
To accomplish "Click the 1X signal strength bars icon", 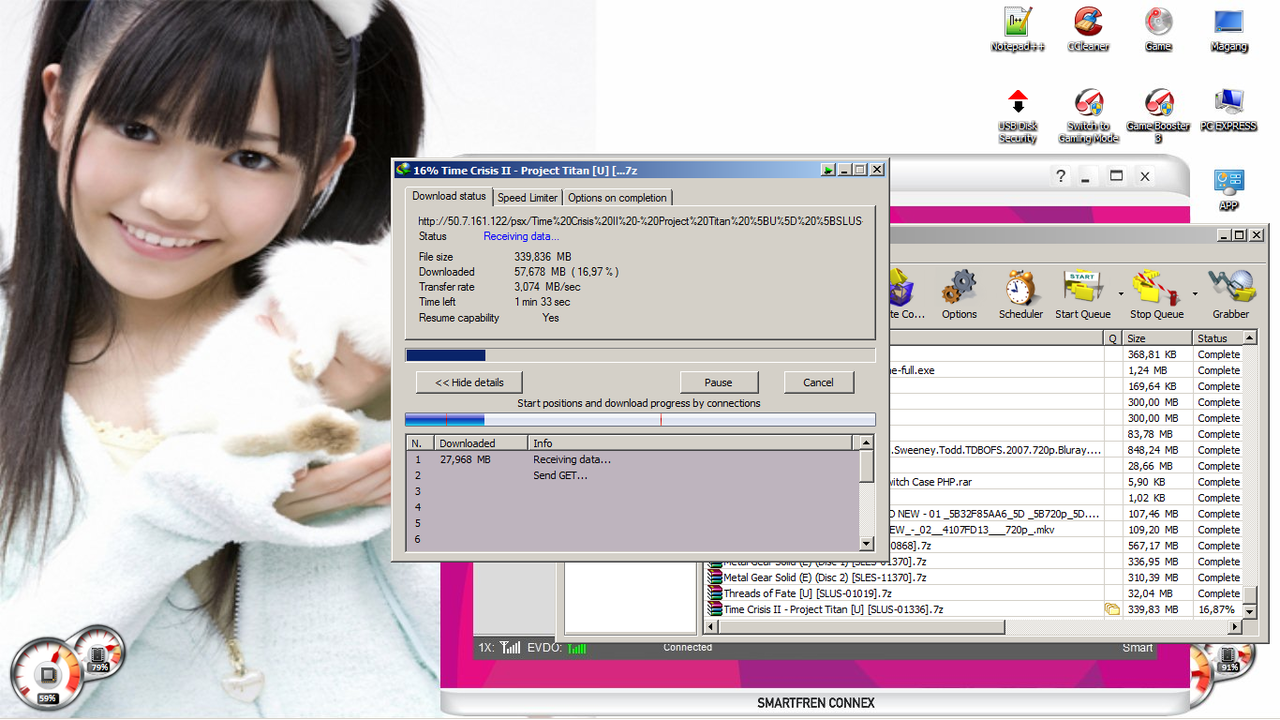I will click(511, 648).
